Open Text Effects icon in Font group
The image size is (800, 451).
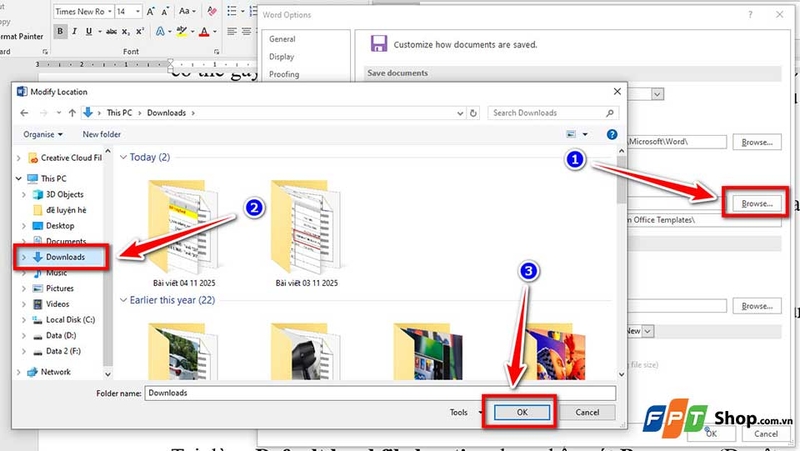(x=160, y=32)
